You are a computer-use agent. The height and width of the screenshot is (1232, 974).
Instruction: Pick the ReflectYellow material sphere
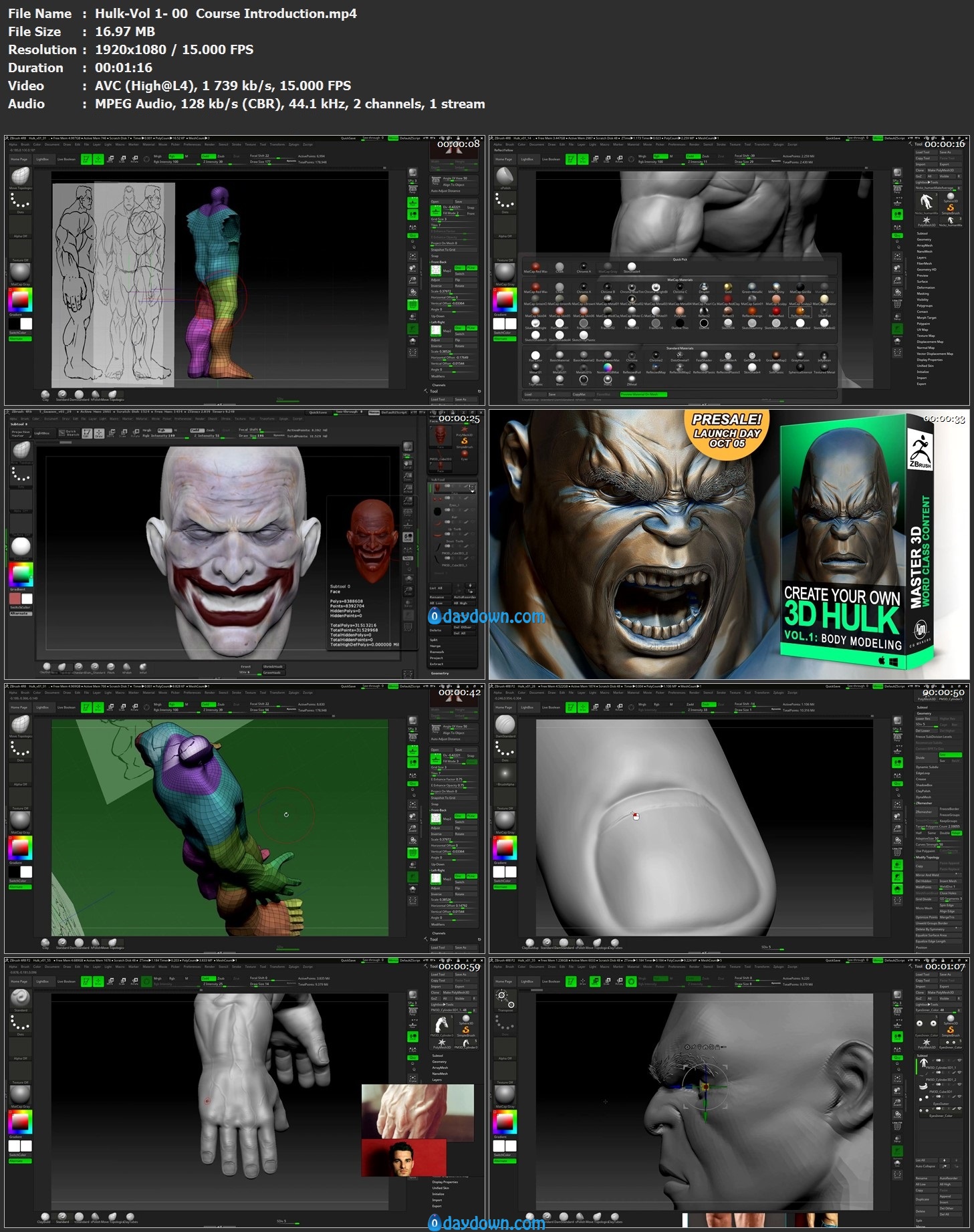click(x=800, y=311)
